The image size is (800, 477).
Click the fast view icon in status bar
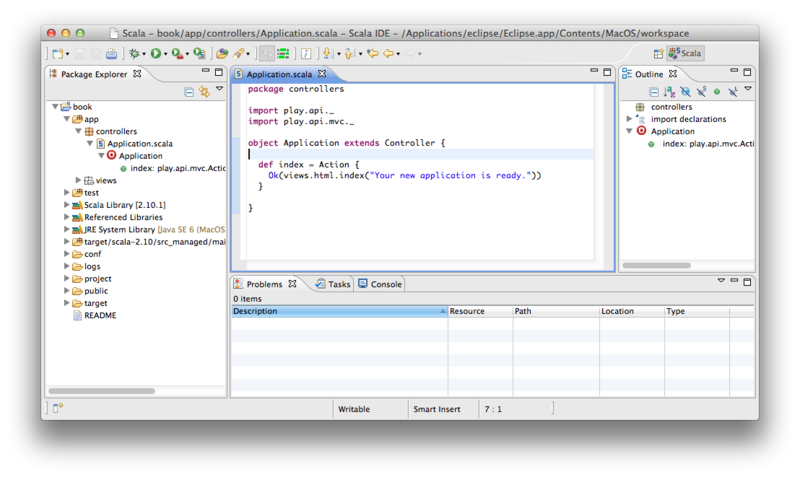[x=58, y=408]
